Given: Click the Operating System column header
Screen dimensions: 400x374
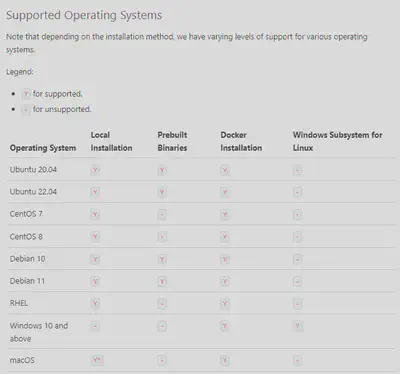Looking at the screenshot, I should pyautogui.click(x=43, y=148).
